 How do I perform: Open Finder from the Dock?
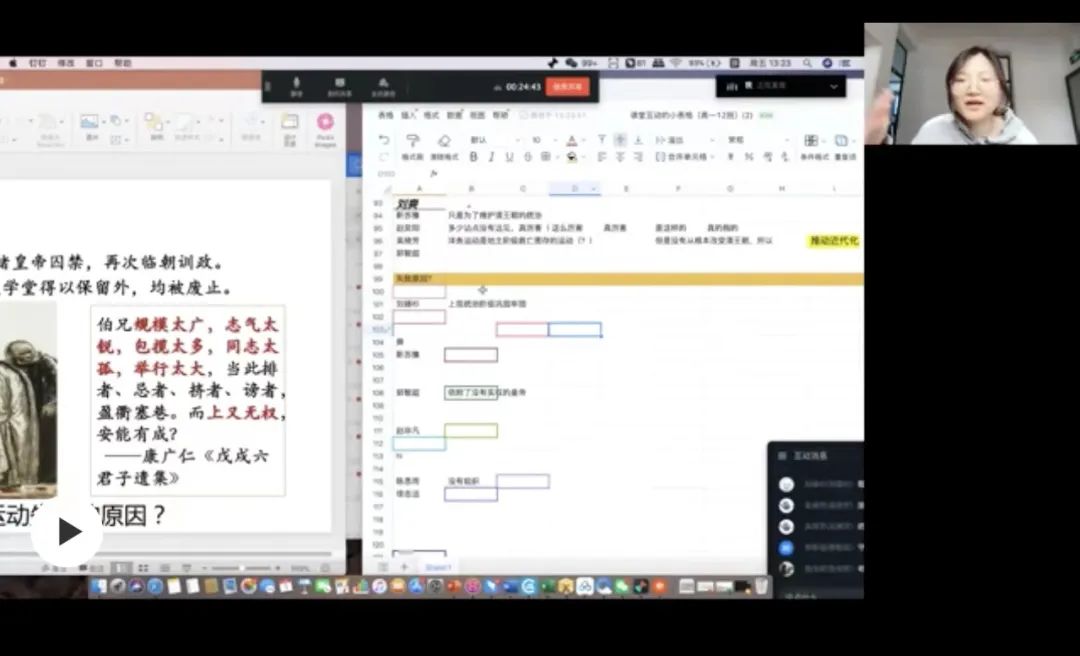pyautogui.click(x=100, y=586)
